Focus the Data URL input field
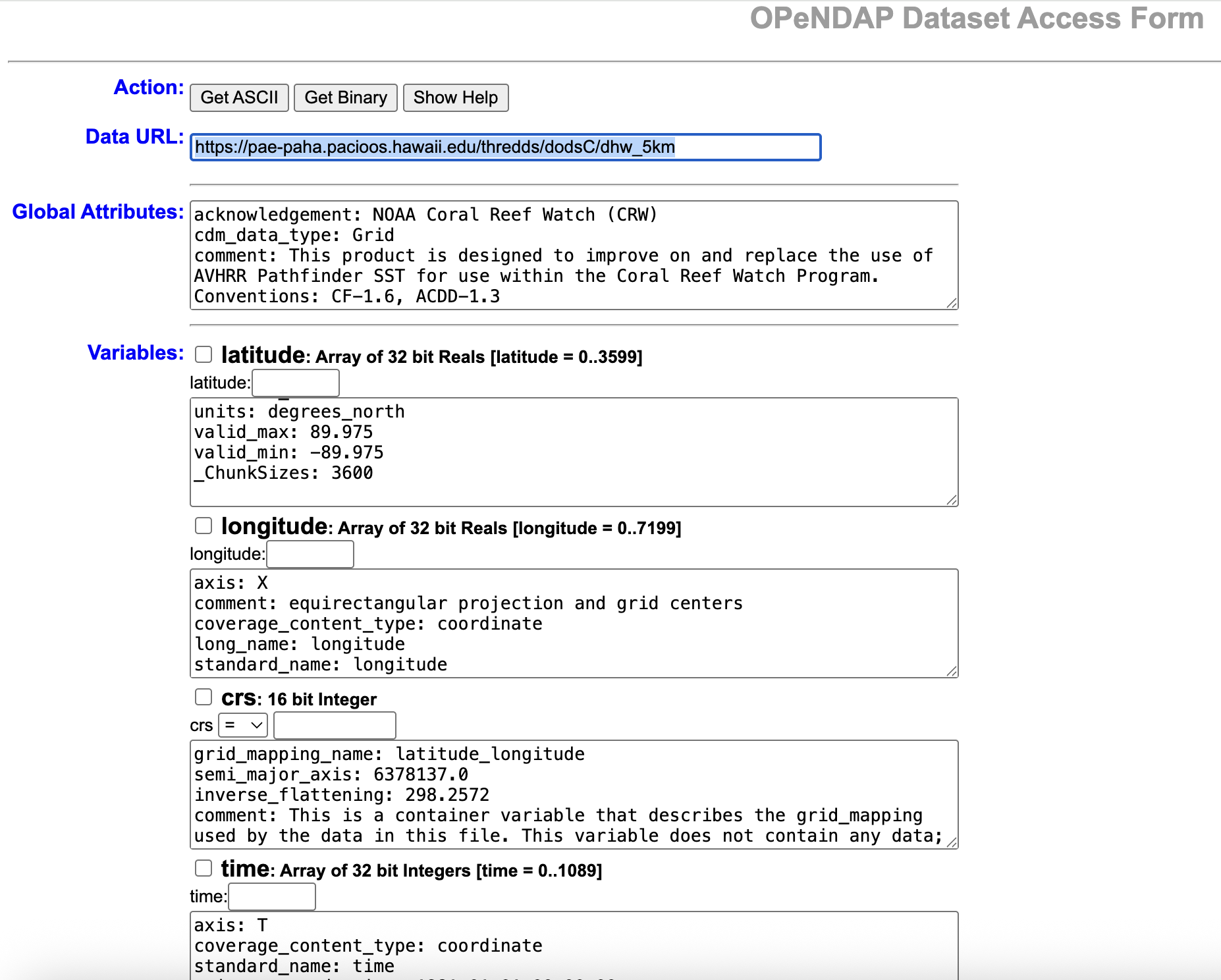Image resolution: width=1221 pixels, height=980 pixels. point(505,147)
